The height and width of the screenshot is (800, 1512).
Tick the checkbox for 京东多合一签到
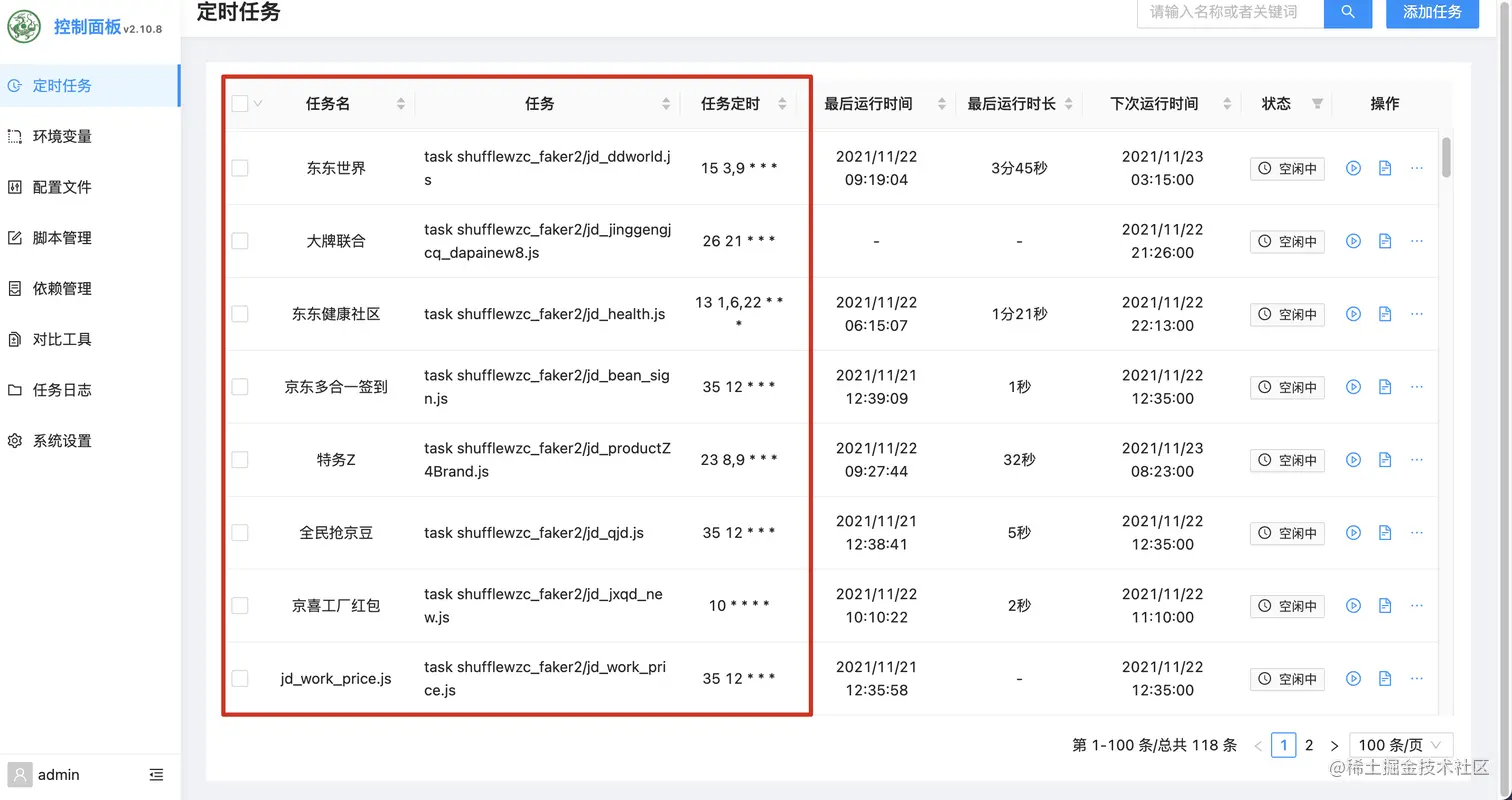tap(240, 387)
